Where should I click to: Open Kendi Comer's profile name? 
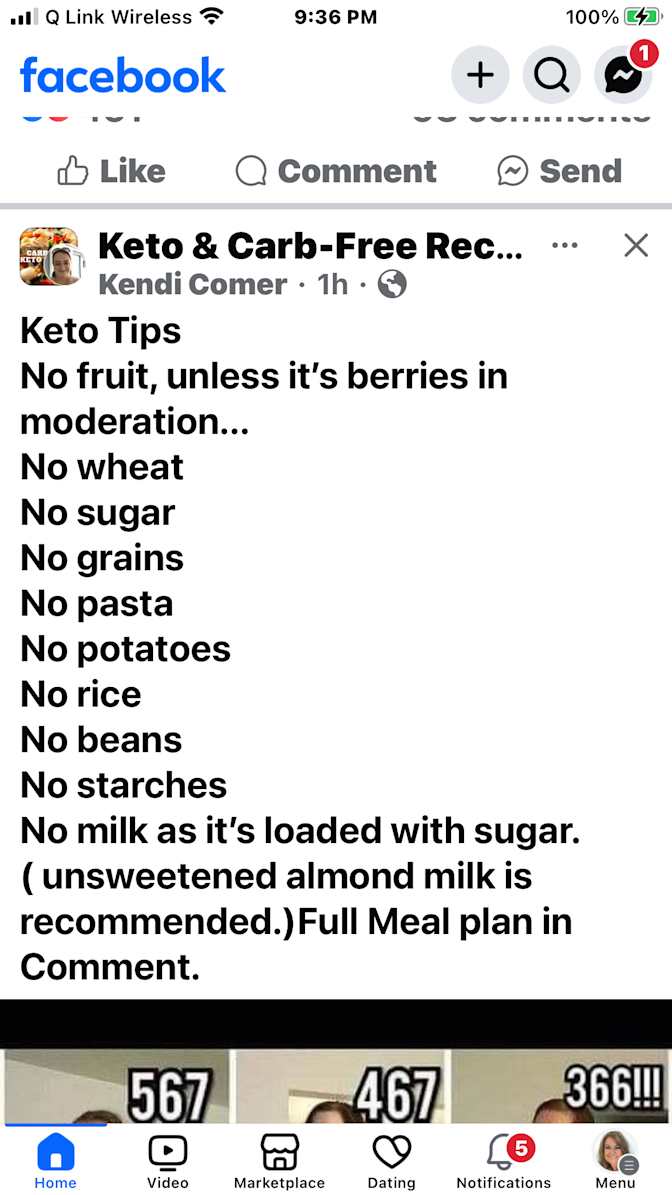[193, 284]
